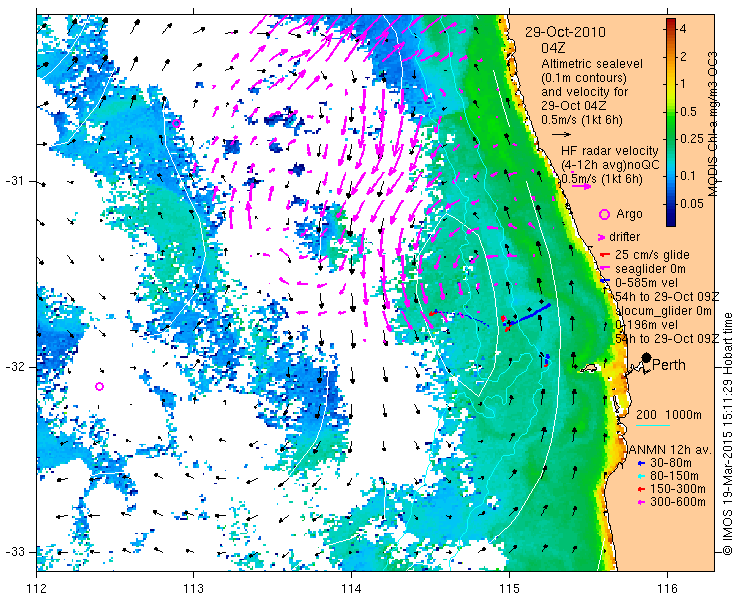Click Rottnest Island outline west of Perth

pyautogui.click(x=587, y=368)
